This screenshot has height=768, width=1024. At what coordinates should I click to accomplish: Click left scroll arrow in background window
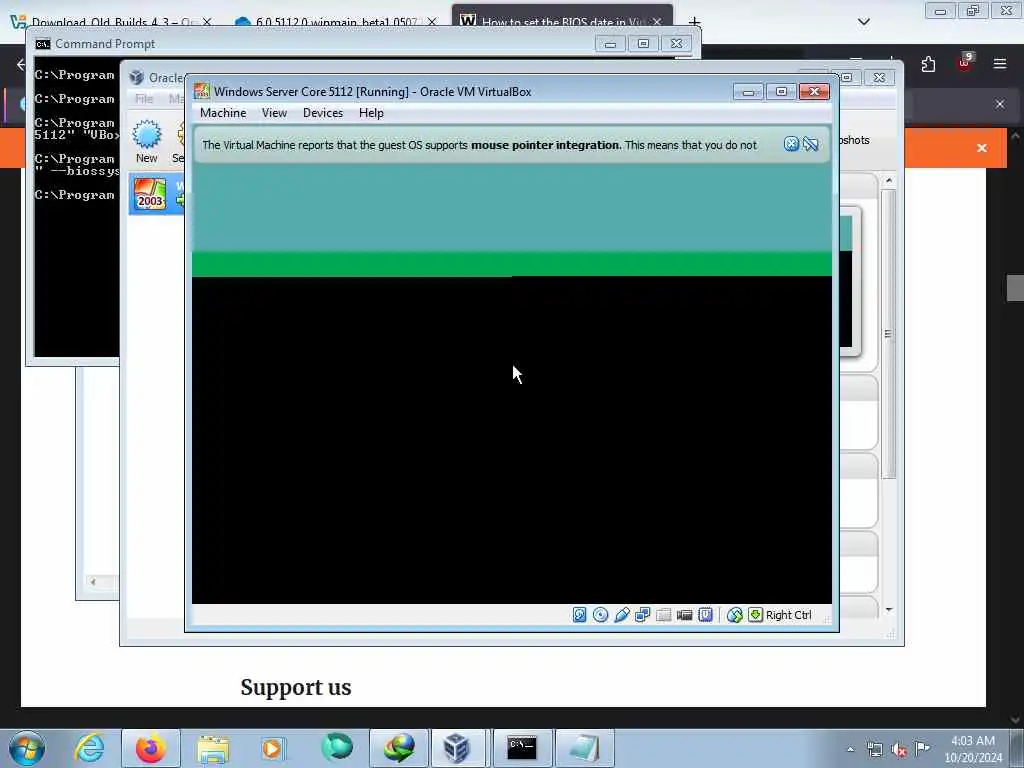[x=93, y=581]
